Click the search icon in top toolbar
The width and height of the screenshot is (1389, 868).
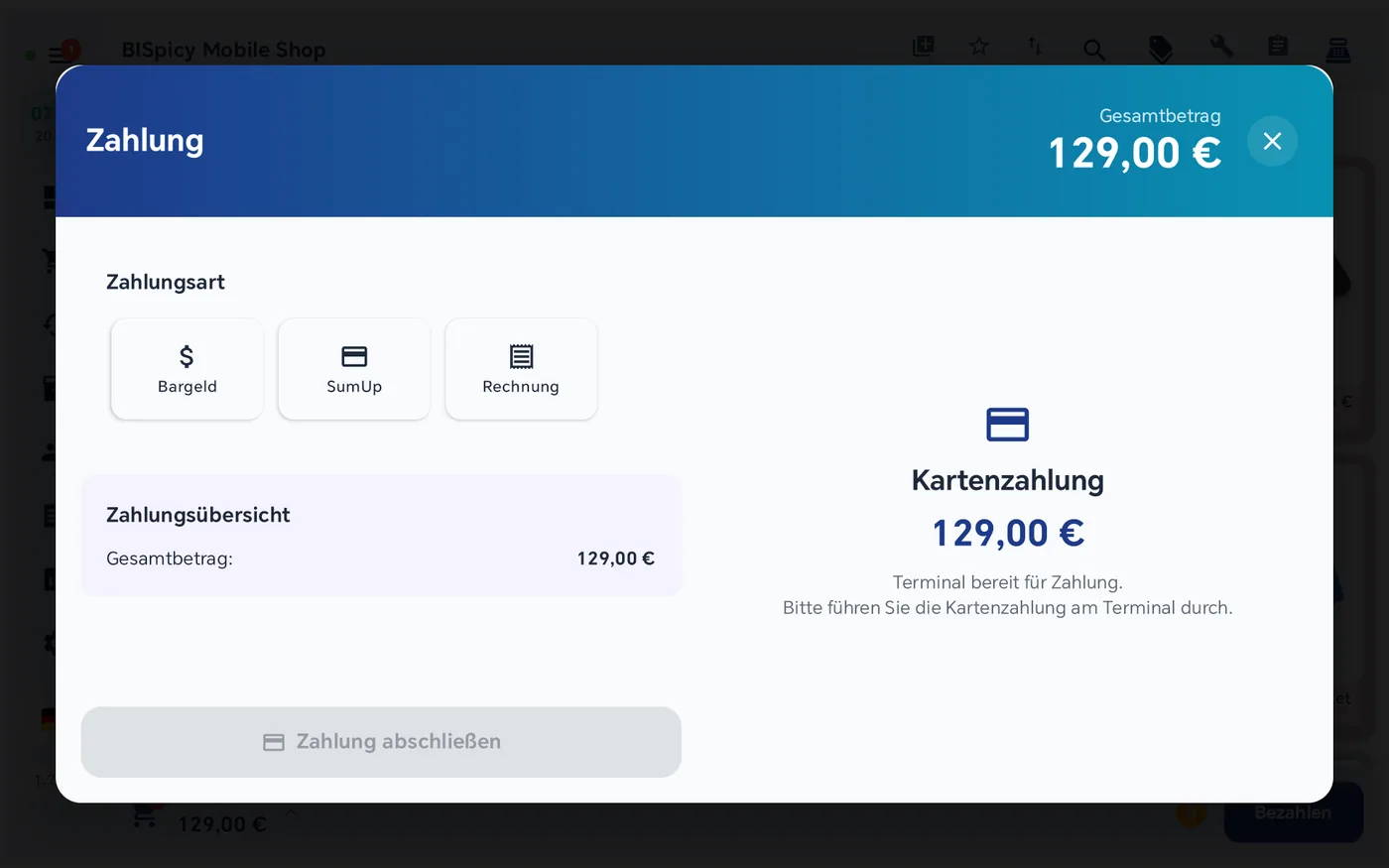point(1094,49)
